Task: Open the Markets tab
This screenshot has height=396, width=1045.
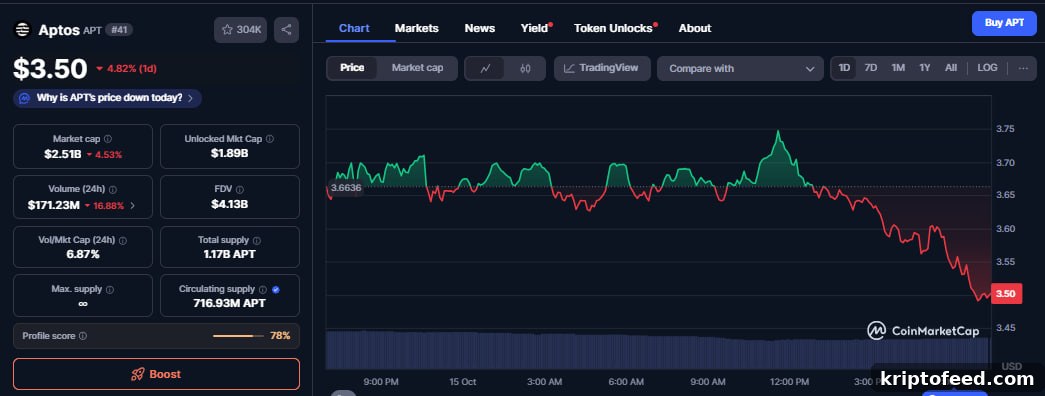Action: [x=417, y=28]
